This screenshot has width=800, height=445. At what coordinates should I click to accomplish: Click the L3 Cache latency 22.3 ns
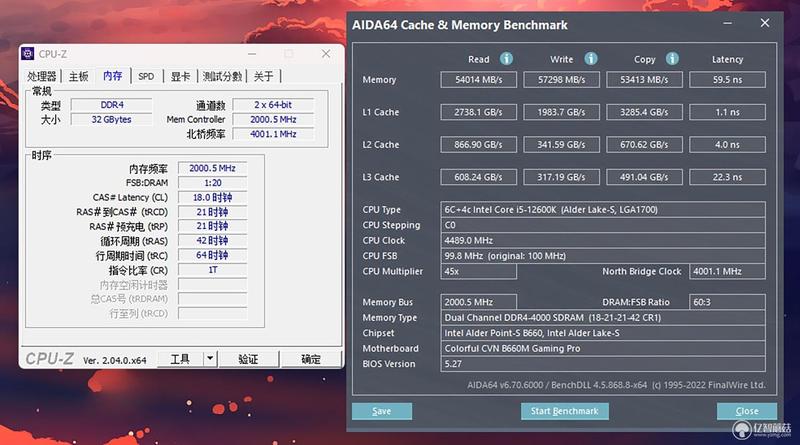728,177
